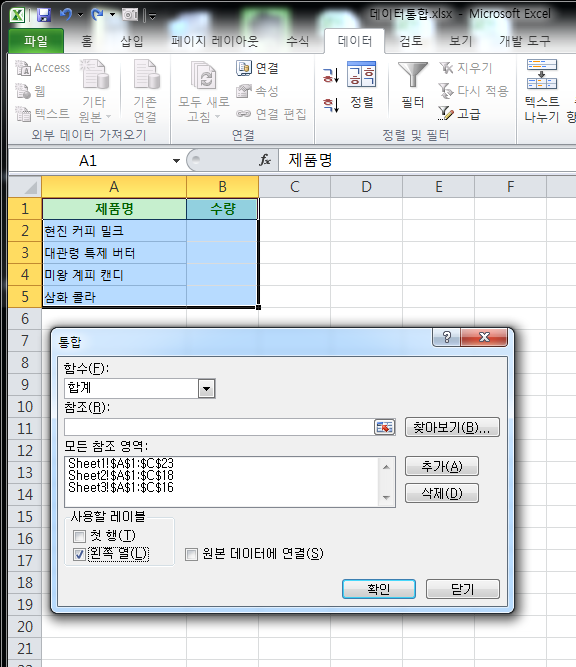Image resolution: width=576 pixels, height=667 pixels.
Task: Confirm with the 확인 button
Action: (x=379, y=589)
